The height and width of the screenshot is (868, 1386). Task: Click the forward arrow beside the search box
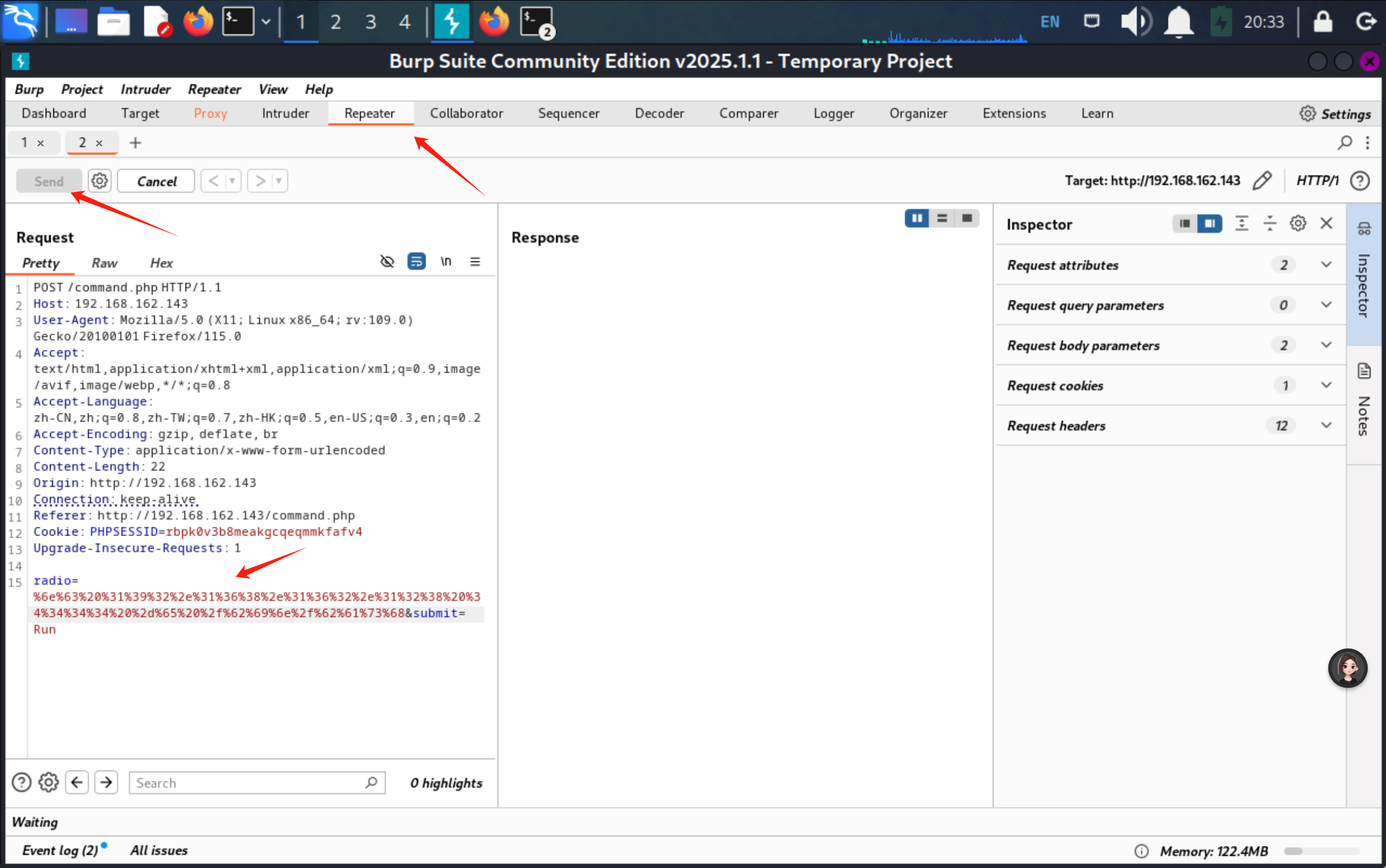[106, 783]
